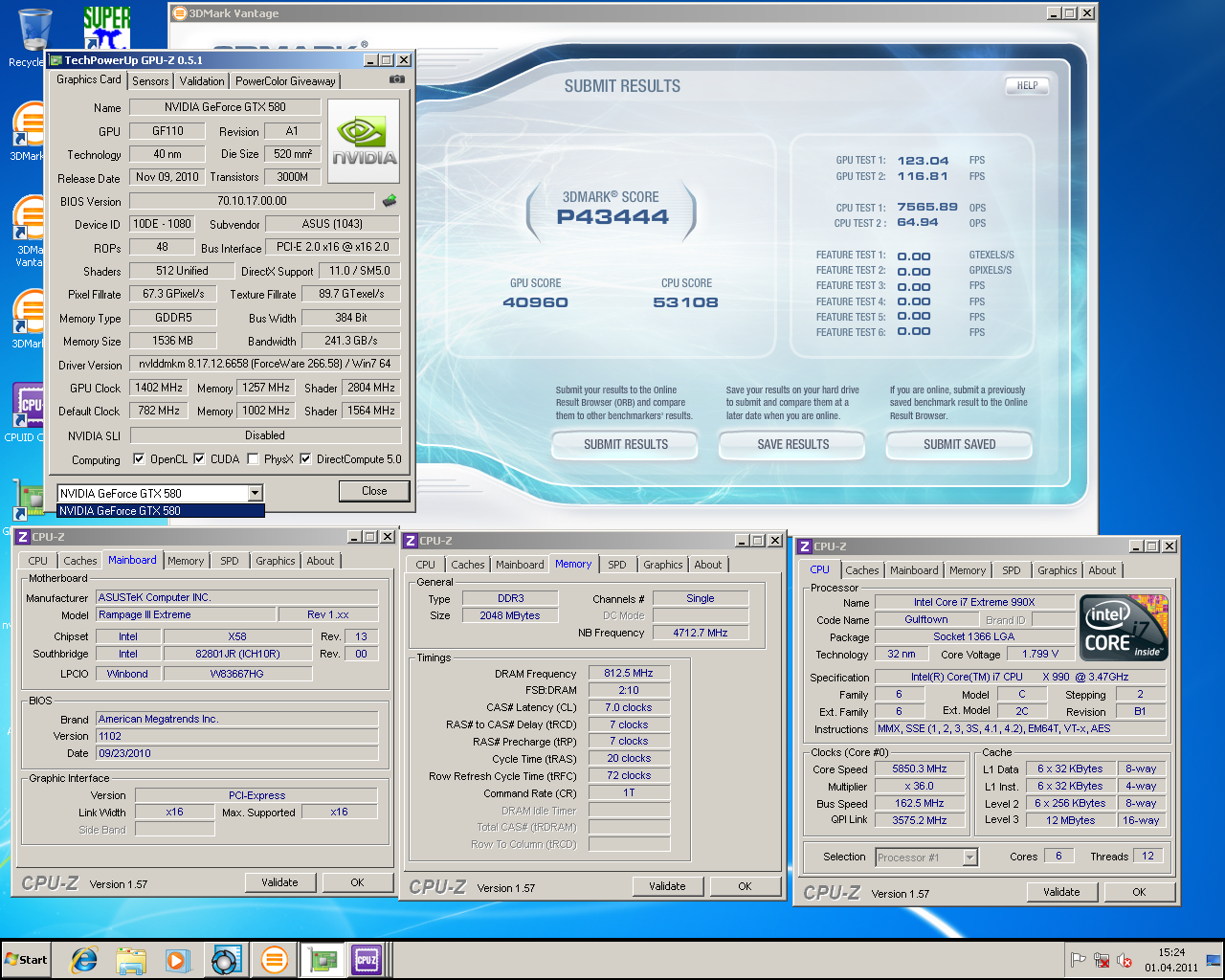The image size is (1225, 980).
Task: Click the DRAM Frequency value 812.5 MHz
Action: point(629,673)
